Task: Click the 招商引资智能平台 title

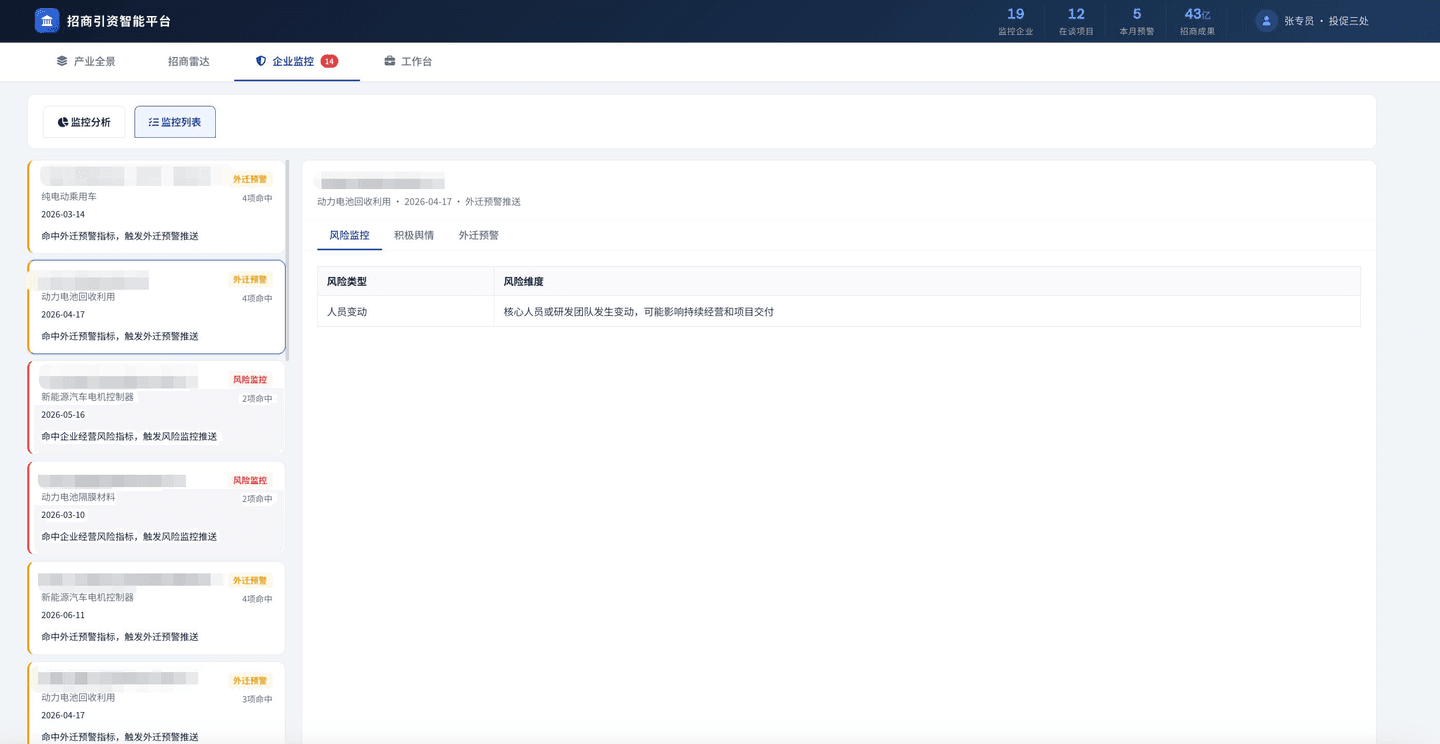Action: coord(119,21)
